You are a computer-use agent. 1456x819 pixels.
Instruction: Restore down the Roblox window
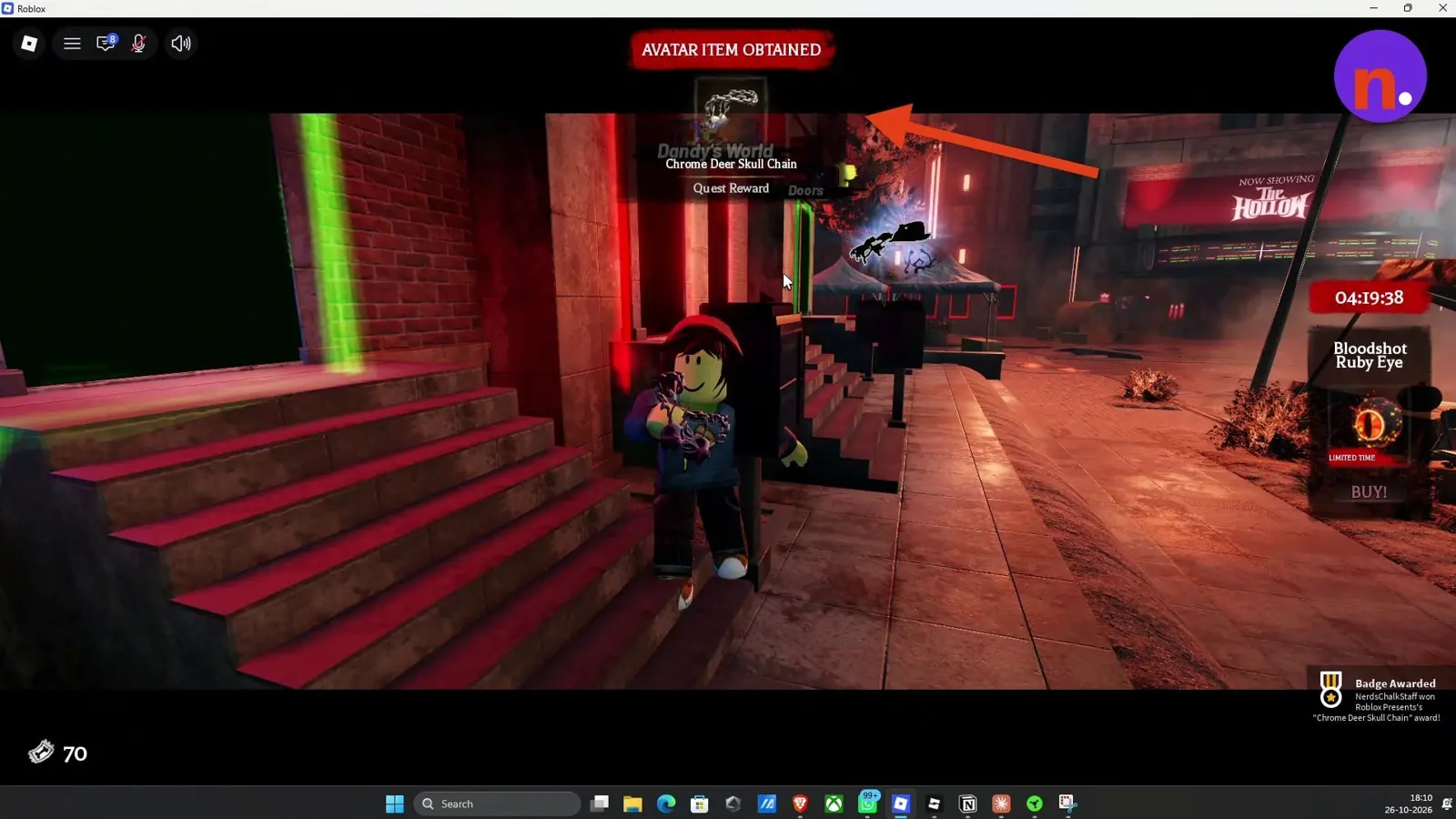tap(1408, 8)
